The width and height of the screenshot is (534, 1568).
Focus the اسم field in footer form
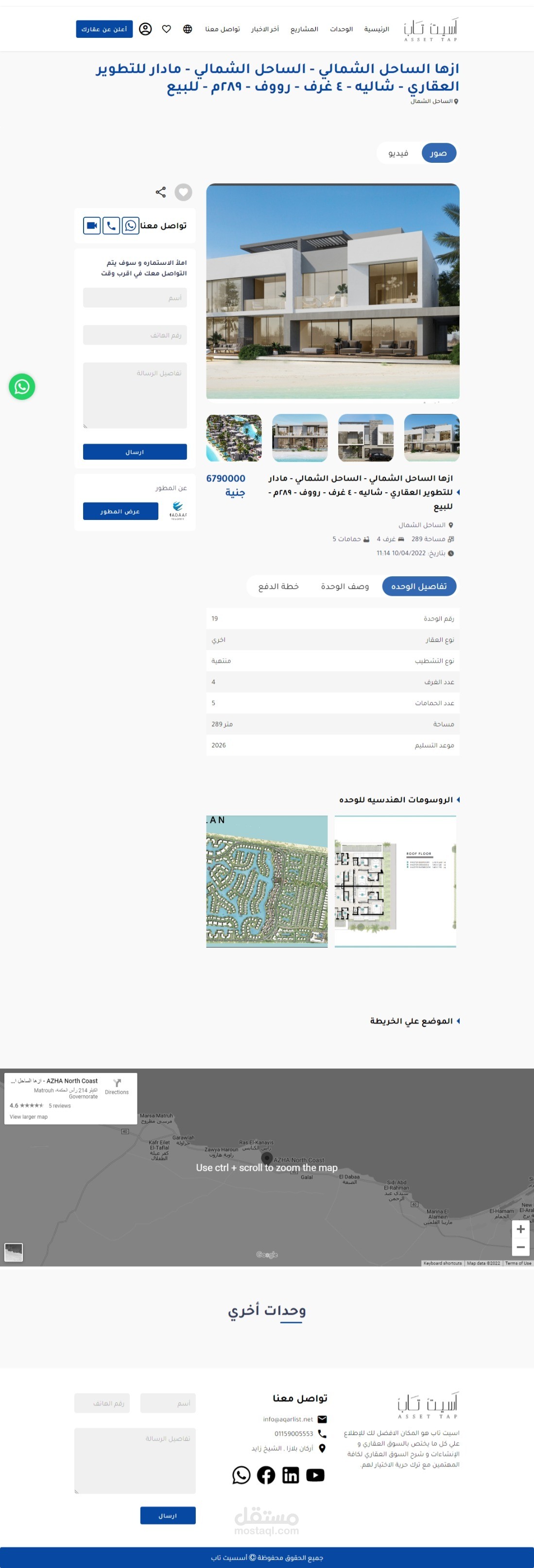[168, 1403]
